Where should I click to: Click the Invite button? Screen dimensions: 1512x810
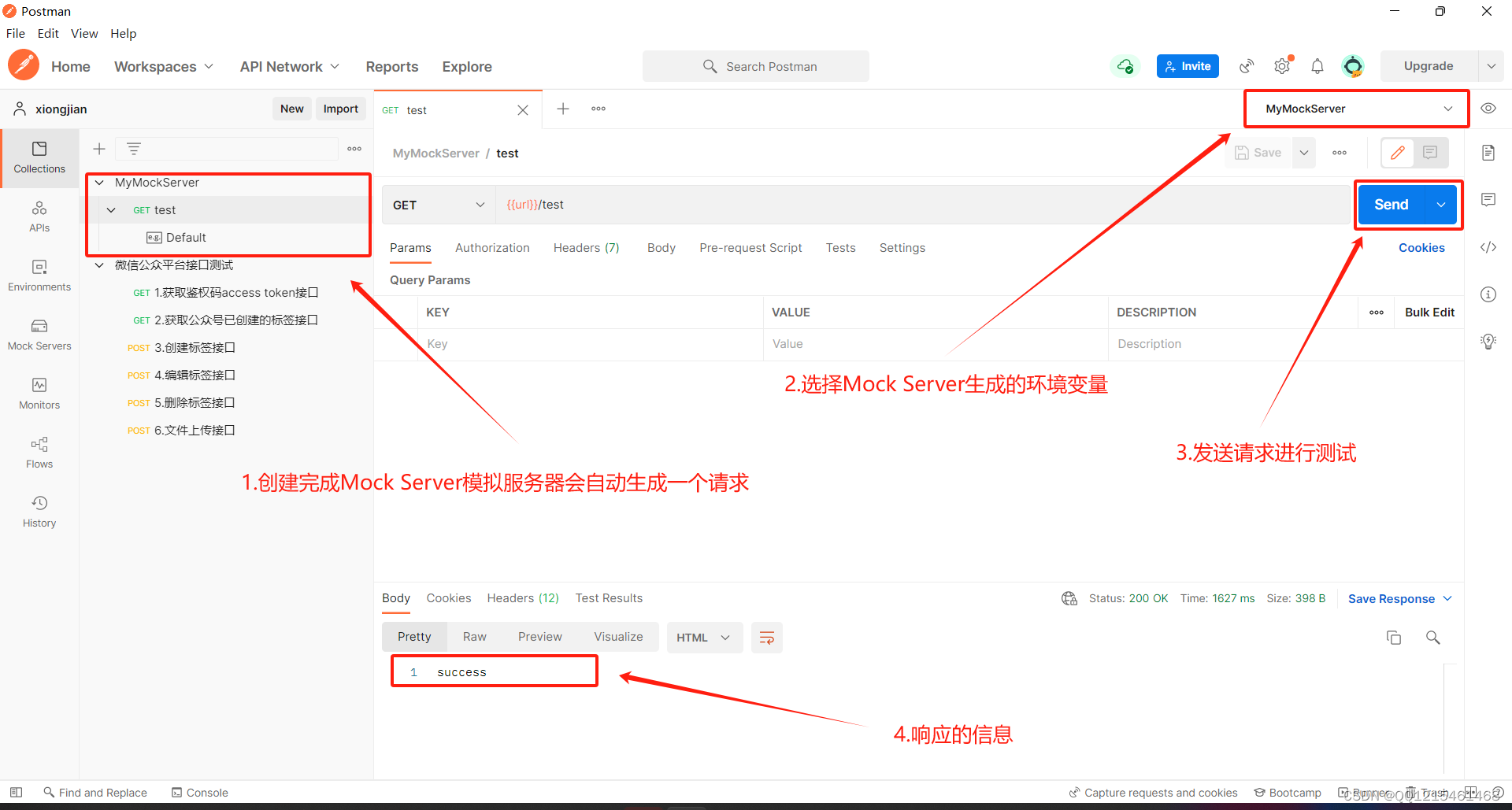click(1188, 66)
